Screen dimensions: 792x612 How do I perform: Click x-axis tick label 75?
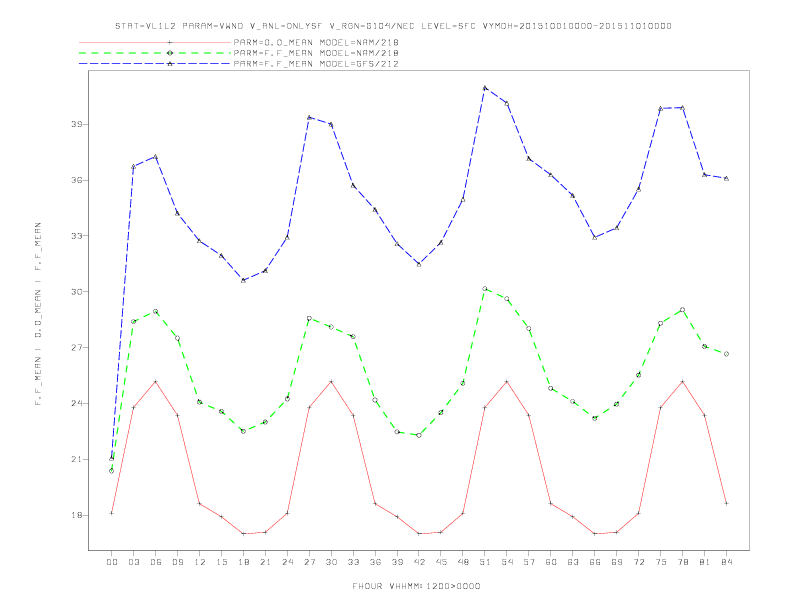point(661,562)
